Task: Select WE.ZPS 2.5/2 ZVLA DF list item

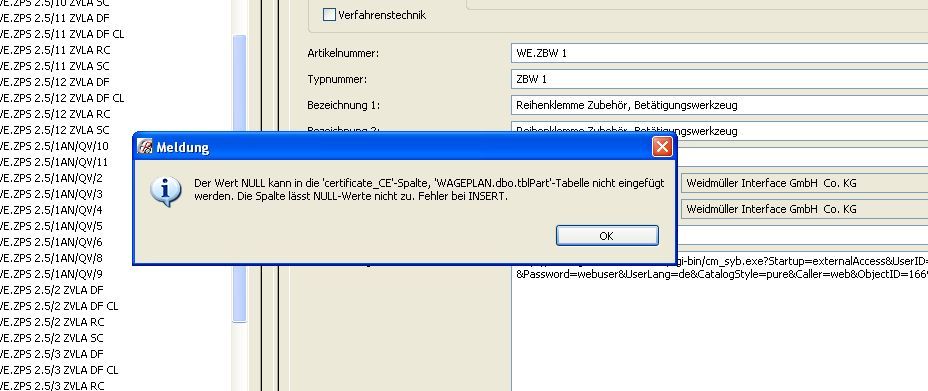Action: [52, 290]
